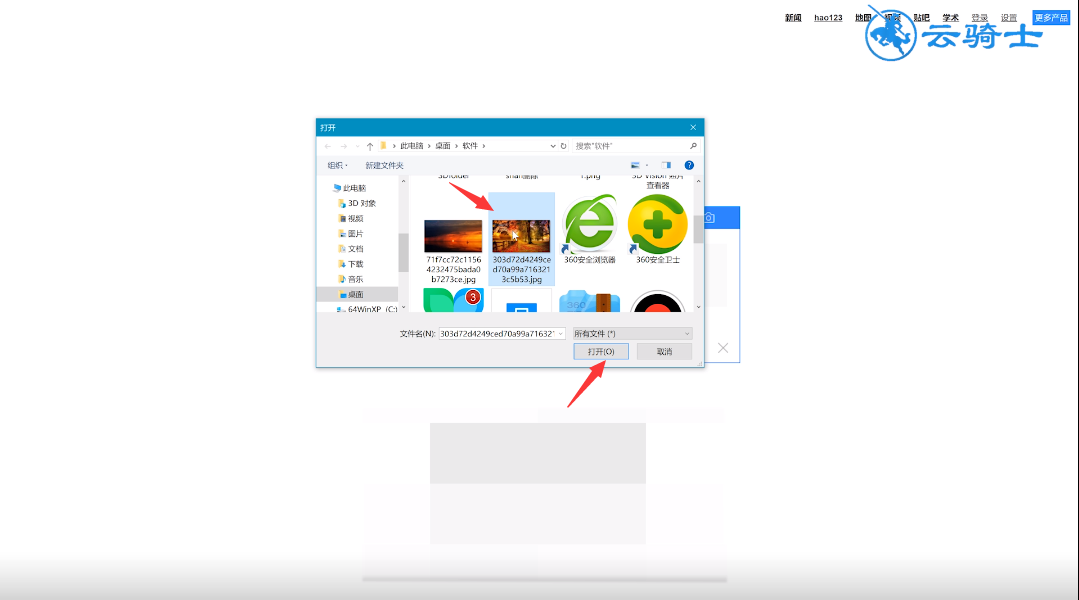Click the 更多产品 button
The height and width of the screenshot is (600, 1079).
(1051, 18)
